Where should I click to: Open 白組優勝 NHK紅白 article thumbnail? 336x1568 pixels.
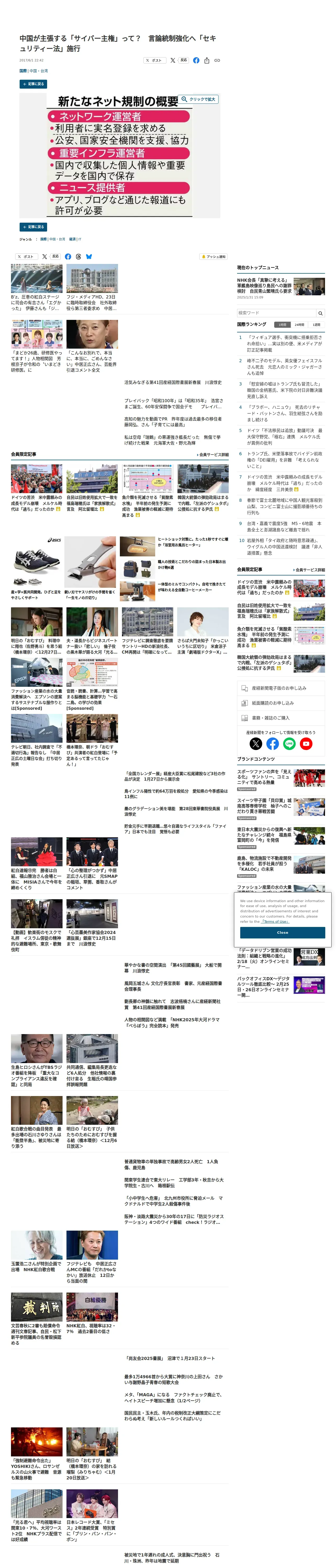tap(92, 1307)
